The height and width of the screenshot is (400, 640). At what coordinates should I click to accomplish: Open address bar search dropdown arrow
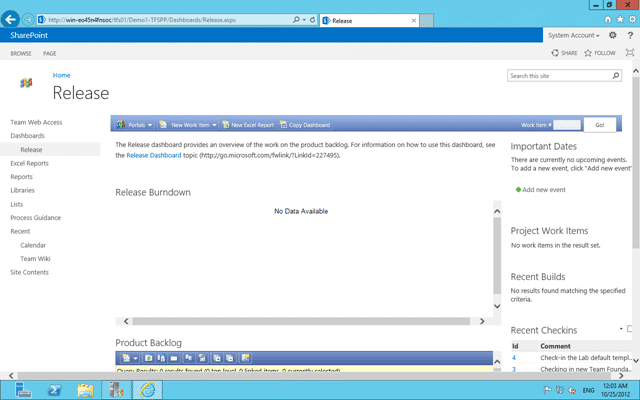(304, 20)
